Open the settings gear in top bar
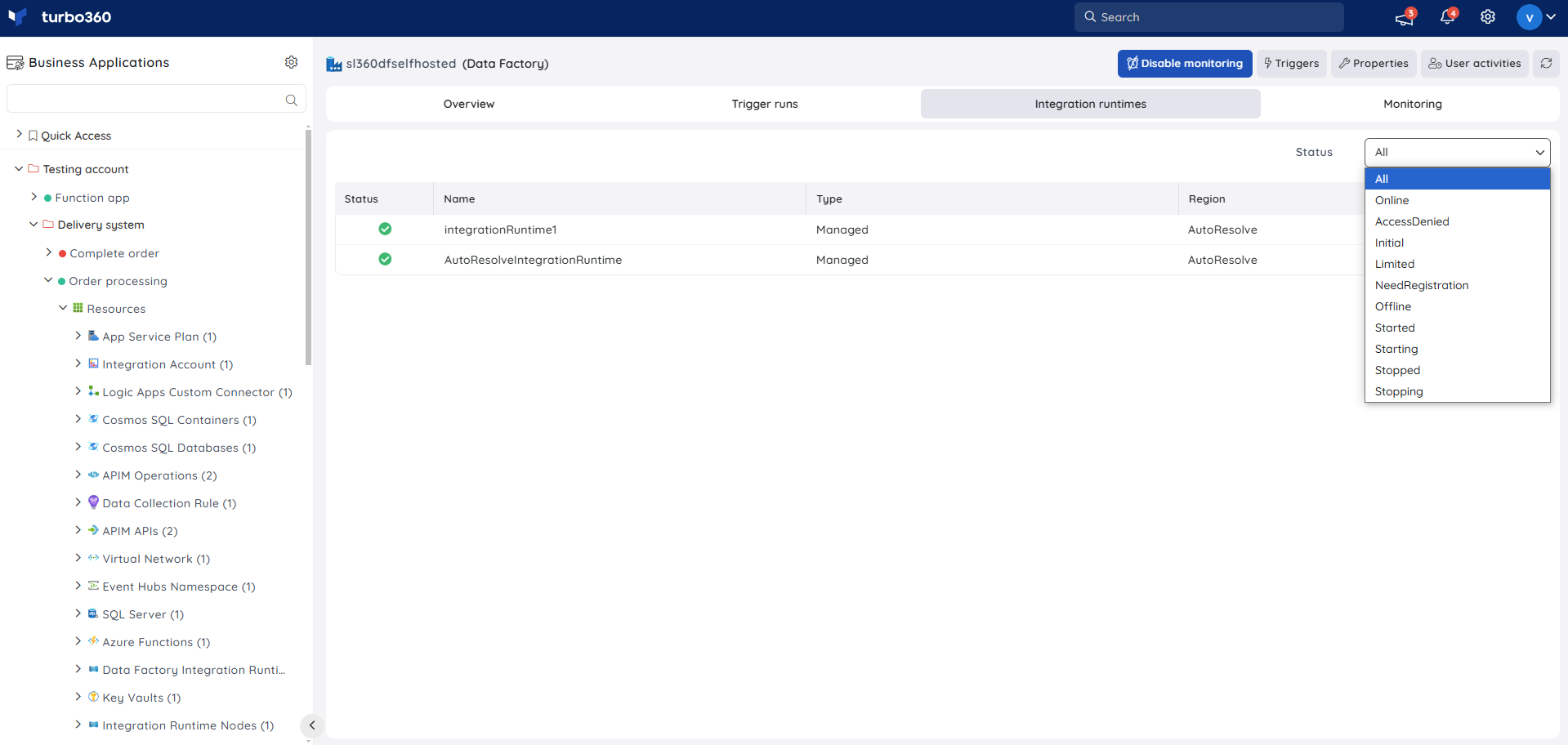The width and height of the screenshot is (1568, 745). pyautogui.click(x=1488, y=17)
